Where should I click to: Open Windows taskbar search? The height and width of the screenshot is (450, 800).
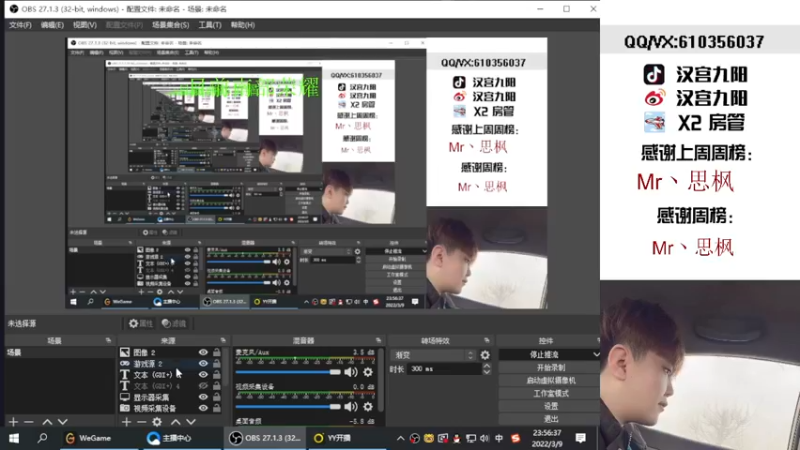(42, 438)
